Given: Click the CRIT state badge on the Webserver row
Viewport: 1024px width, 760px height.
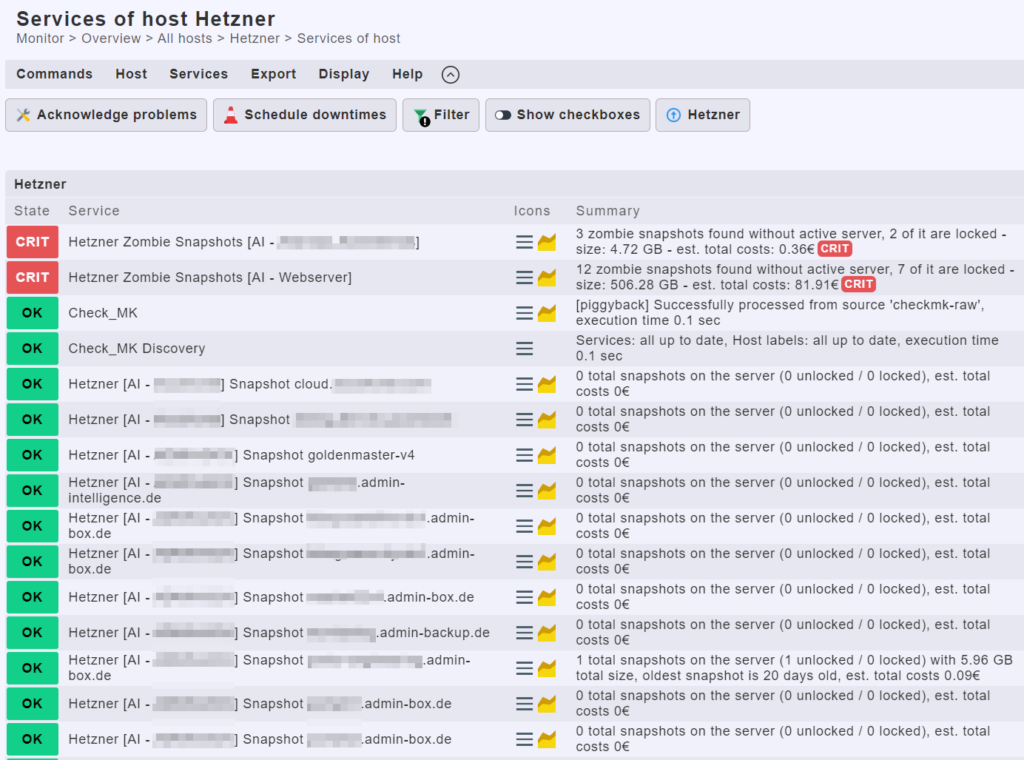Looking at the screenshot, I should (x=32, y=277).
